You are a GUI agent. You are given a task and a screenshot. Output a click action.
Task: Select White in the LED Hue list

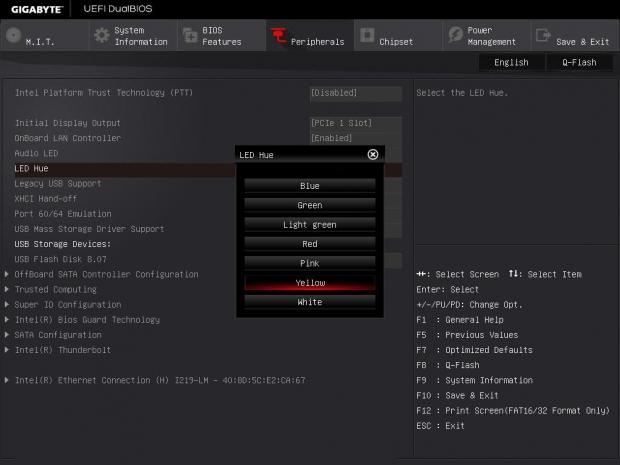310,302
